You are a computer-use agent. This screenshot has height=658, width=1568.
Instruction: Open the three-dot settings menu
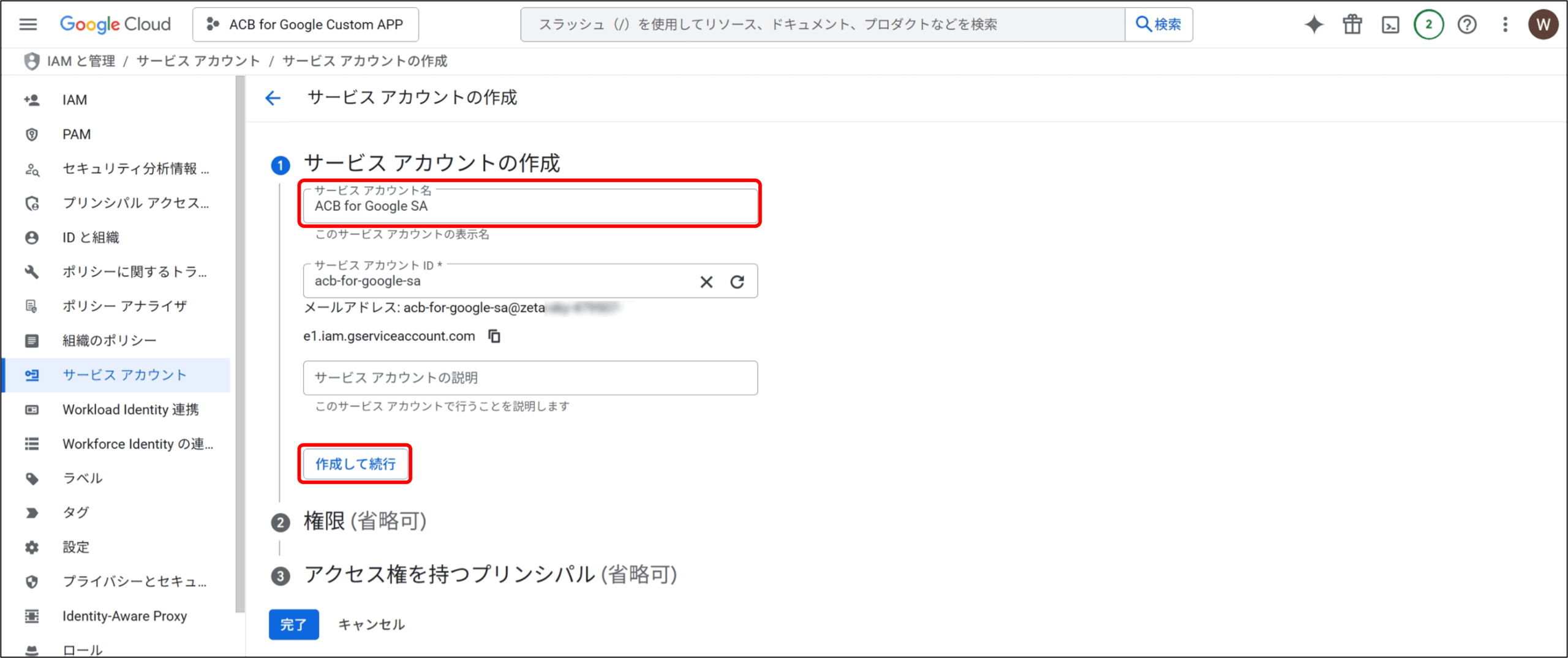[1505, 25]
